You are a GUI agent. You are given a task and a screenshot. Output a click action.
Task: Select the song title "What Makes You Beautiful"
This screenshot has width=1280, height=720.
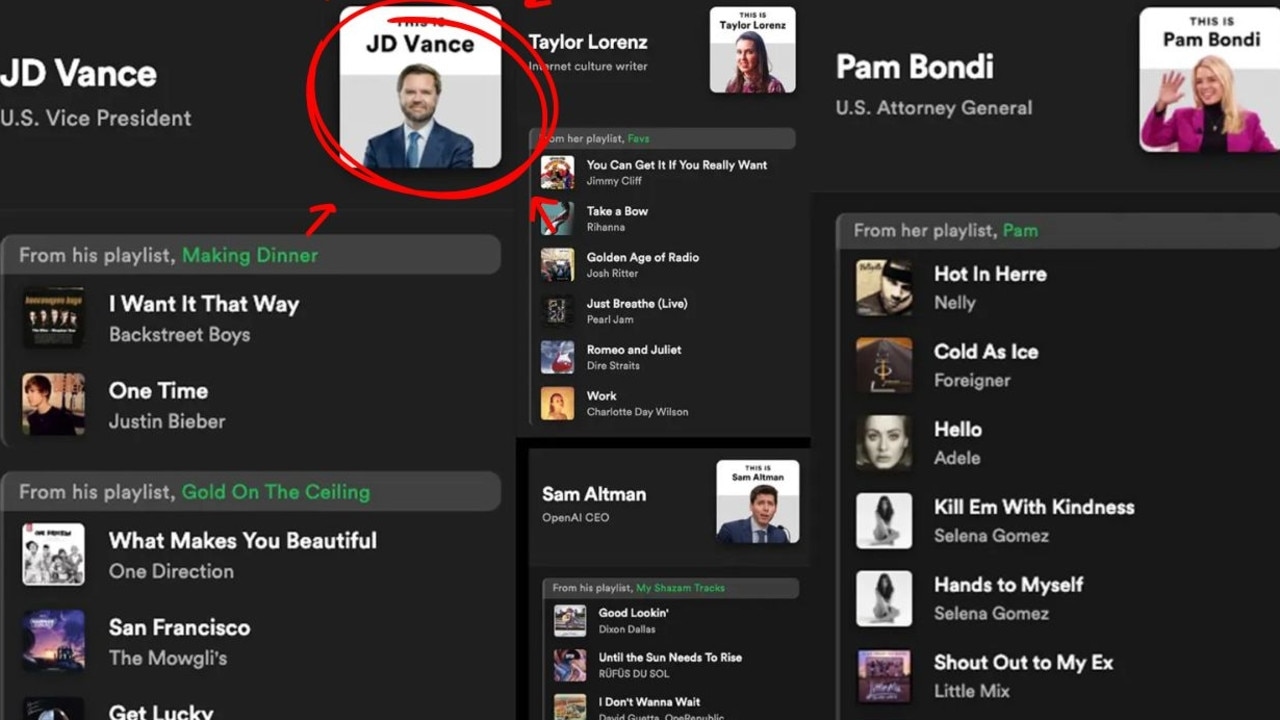pyautogui.click(x=243, y=541)
